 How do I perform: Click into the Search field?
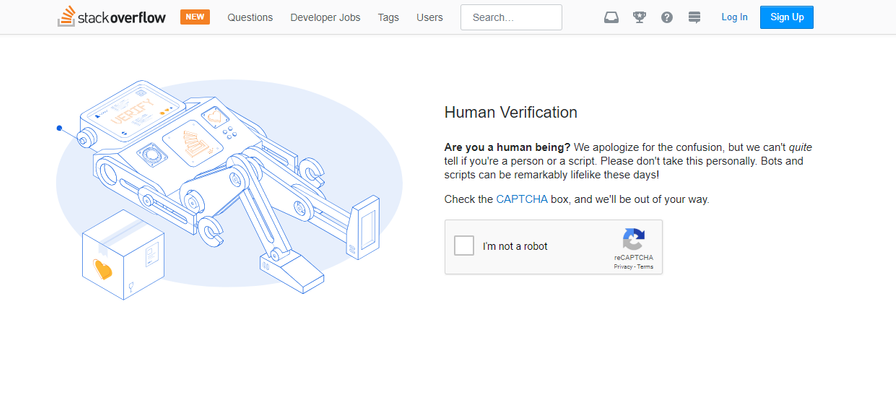pyautogui.click(x=511, y=17)
